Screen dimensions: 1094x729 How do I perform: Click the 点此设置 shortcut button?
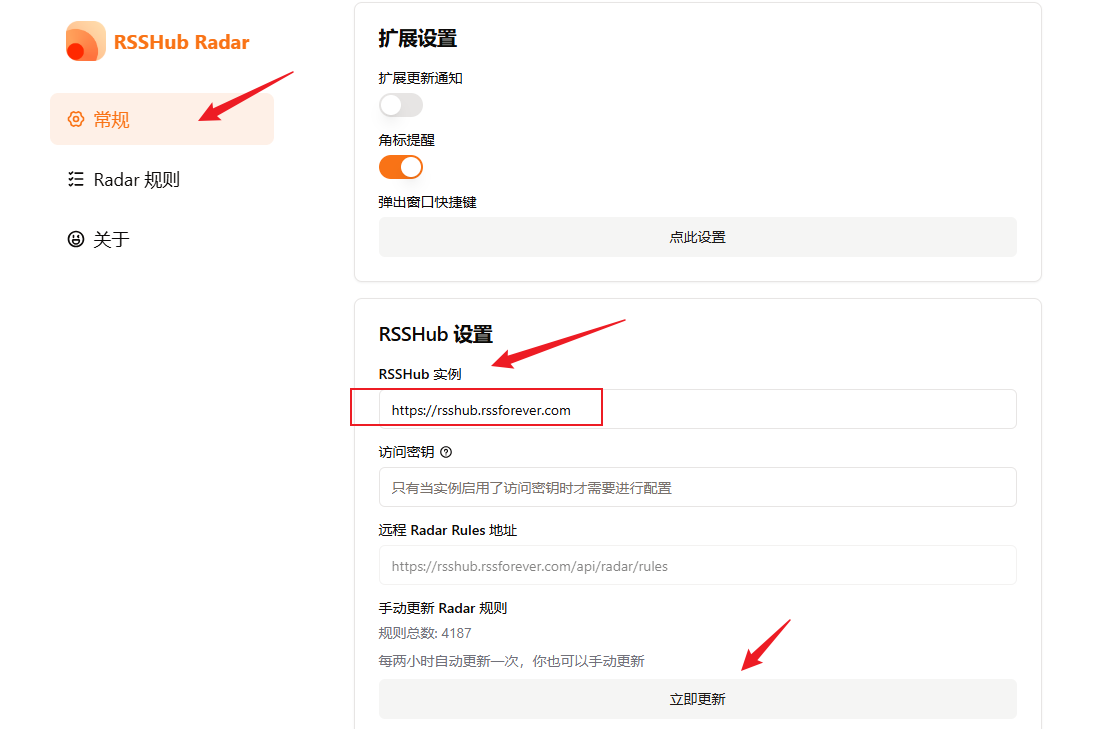698,237
